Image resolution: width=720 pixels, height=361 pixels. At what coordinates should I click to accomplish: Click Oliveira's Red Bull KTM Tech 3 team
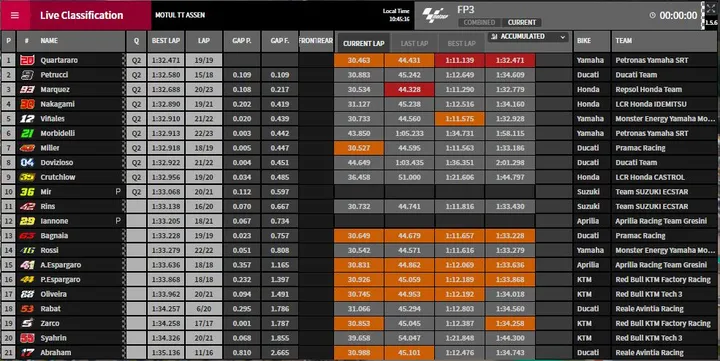[x=648, y=294]
